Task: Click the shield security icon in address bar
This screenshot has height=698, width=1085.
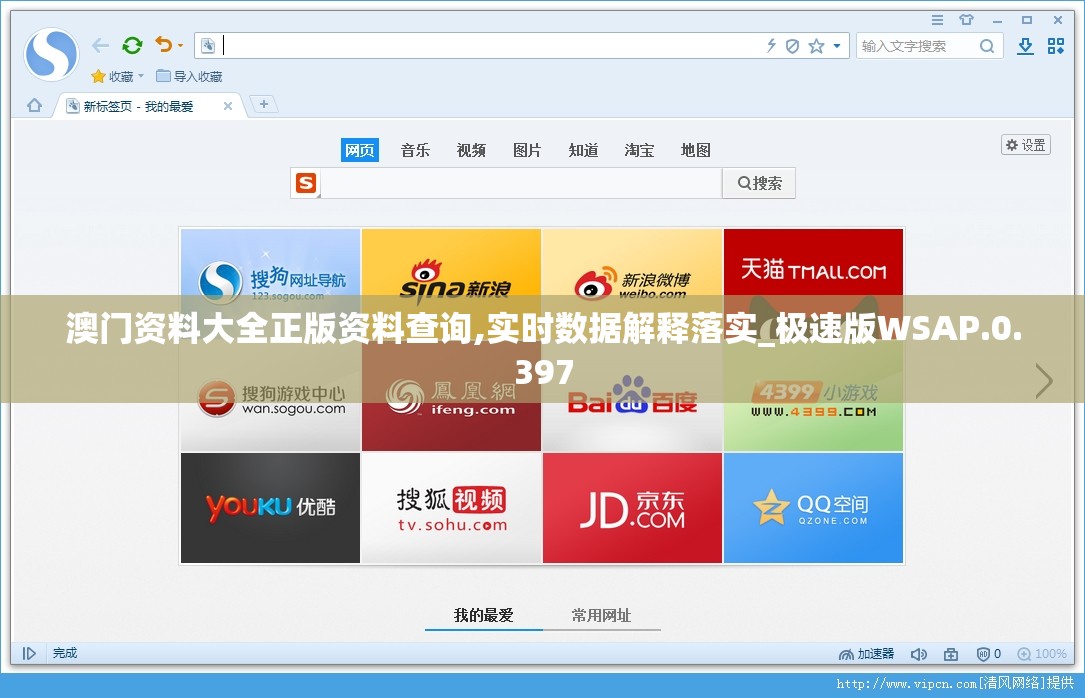Action: click(x=793, y=46)
